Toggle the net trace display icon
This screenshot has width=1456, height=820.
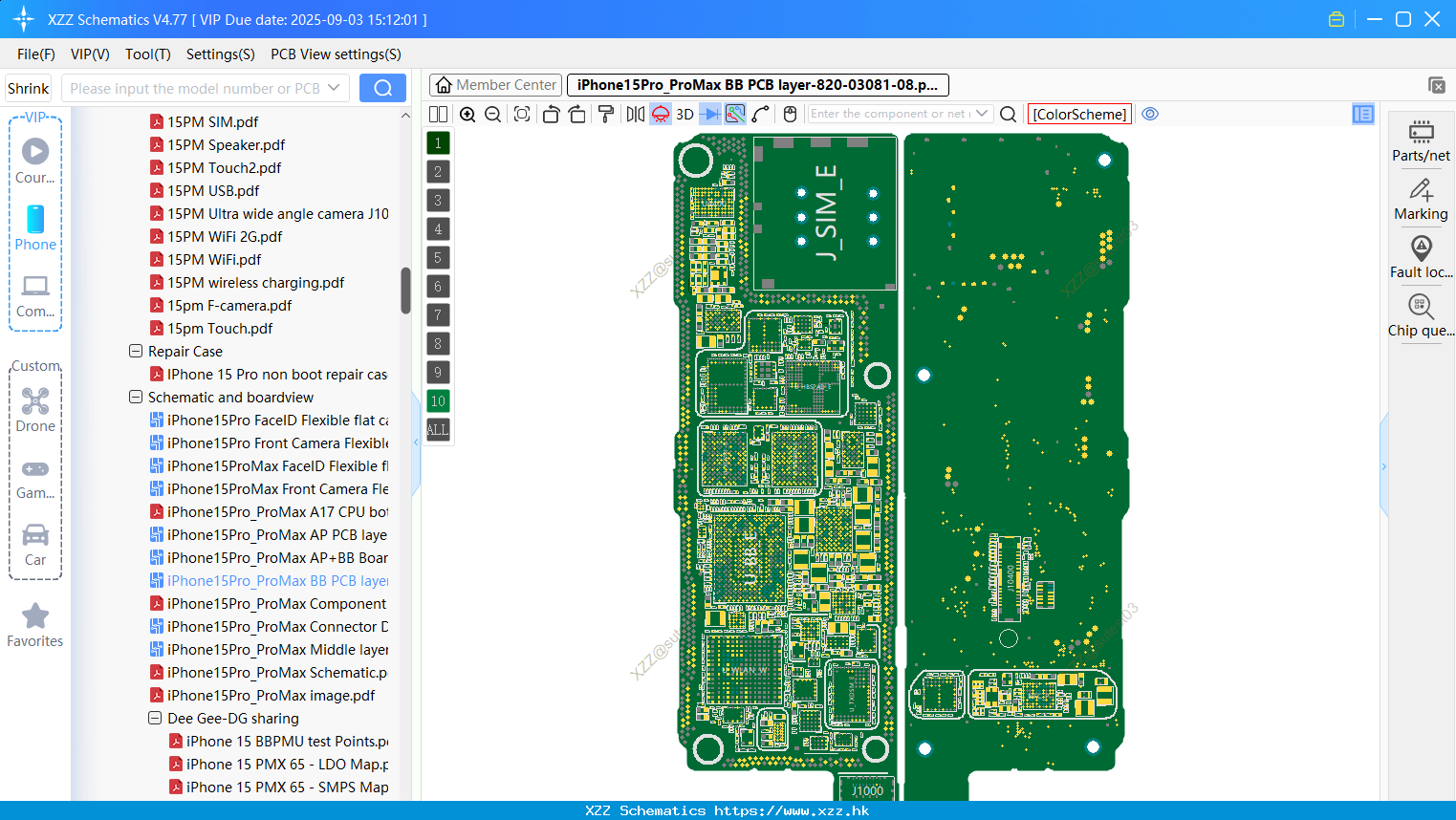point(735,114)
